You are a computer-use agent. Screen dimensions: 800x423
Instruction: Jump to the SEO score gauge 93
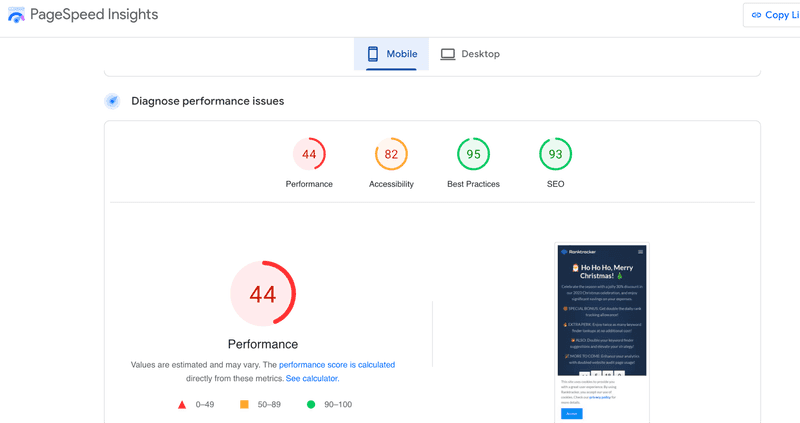[556, 154]
